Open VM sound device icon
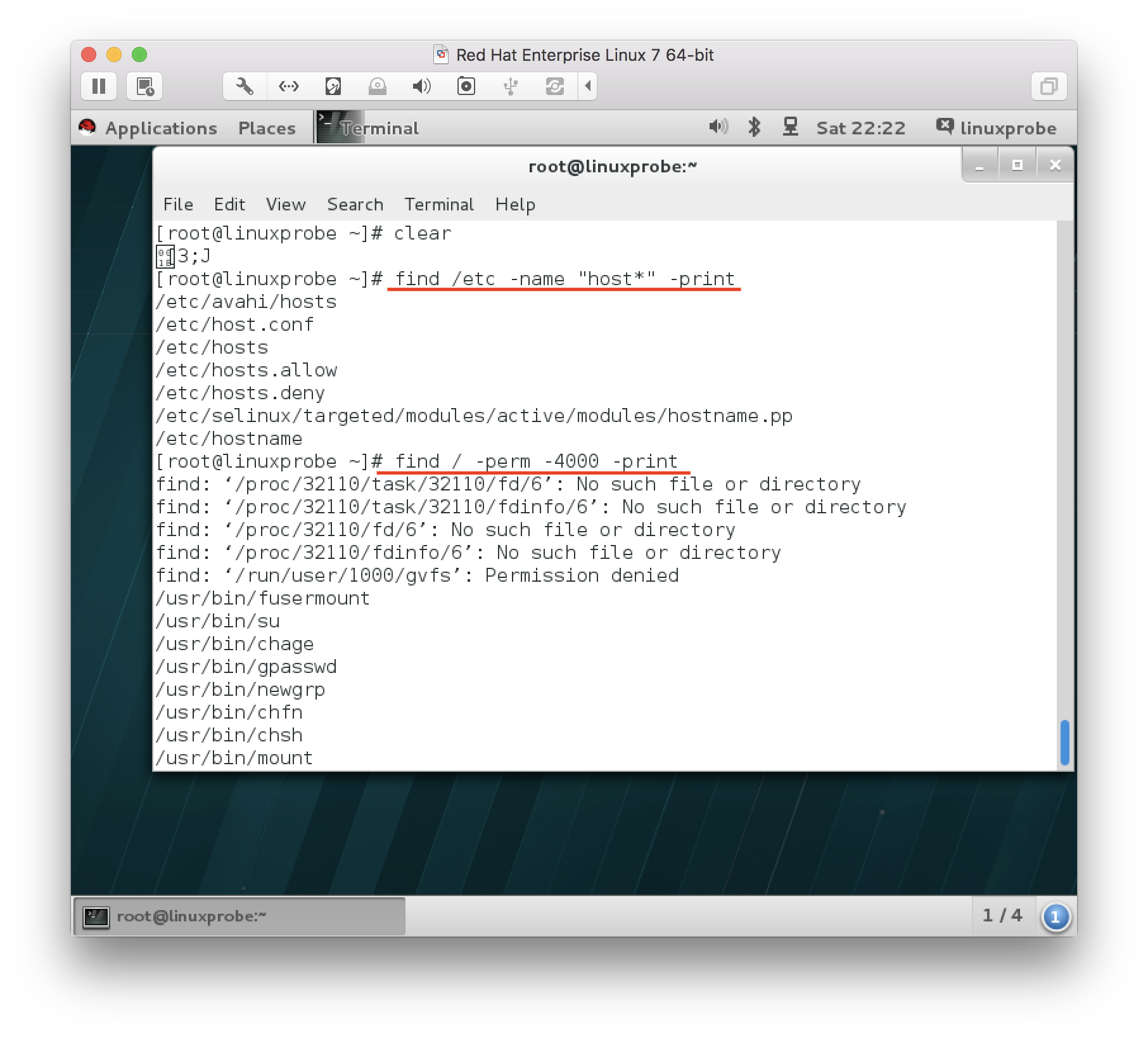1148x1038 pixels. tap(422, 86)
